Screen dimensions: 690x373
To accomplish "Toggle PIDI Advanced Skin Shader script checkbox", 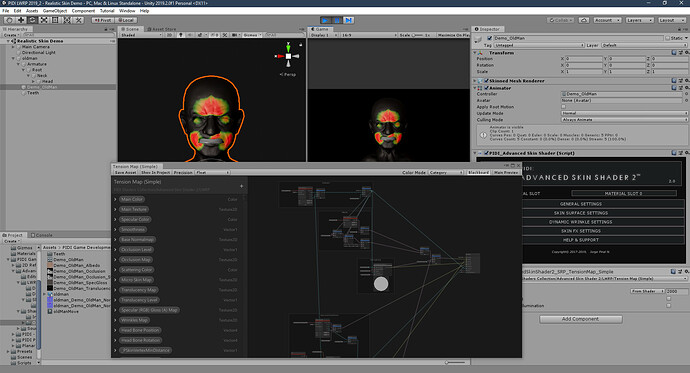I will tap(487, 153).
